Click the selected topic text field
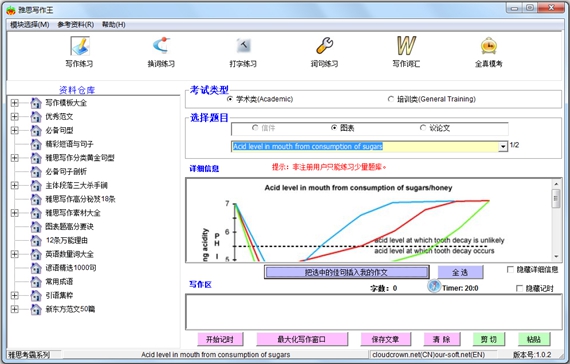 (365, 147)
